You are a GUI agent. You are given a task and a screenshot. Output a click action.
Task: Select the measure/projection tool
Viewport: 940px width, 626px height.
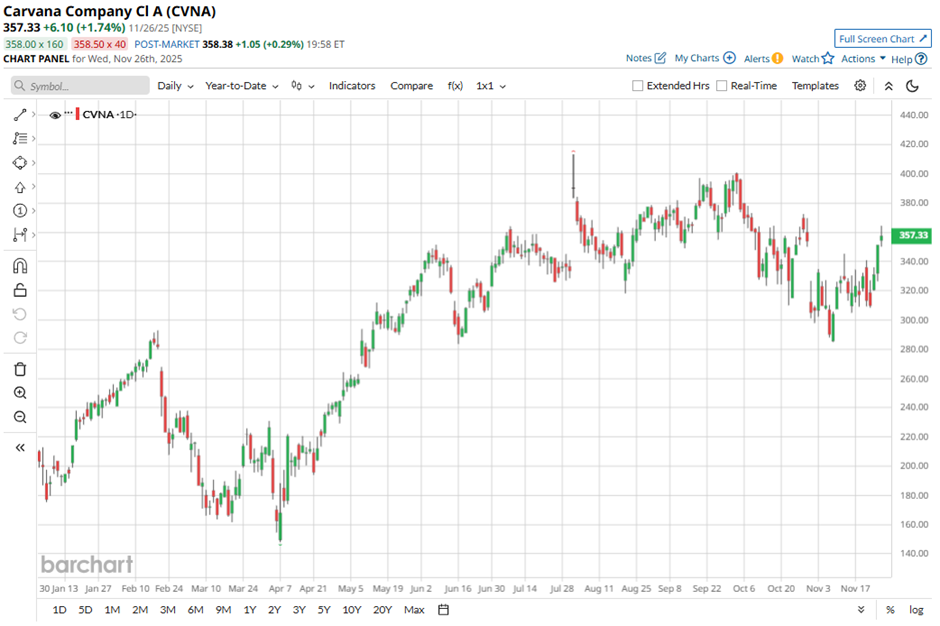click(20, 234)
